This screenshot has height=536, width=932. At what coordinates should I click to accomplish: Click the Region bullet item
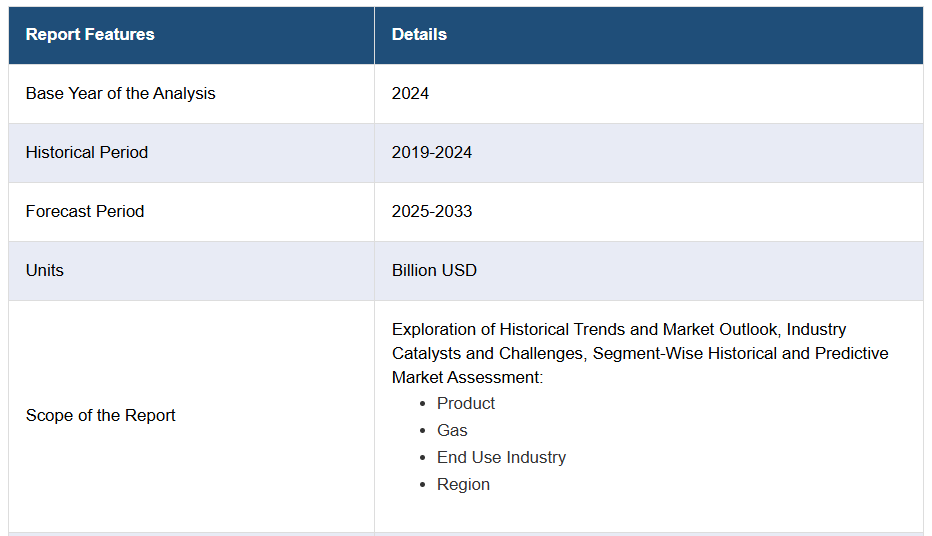463,484
